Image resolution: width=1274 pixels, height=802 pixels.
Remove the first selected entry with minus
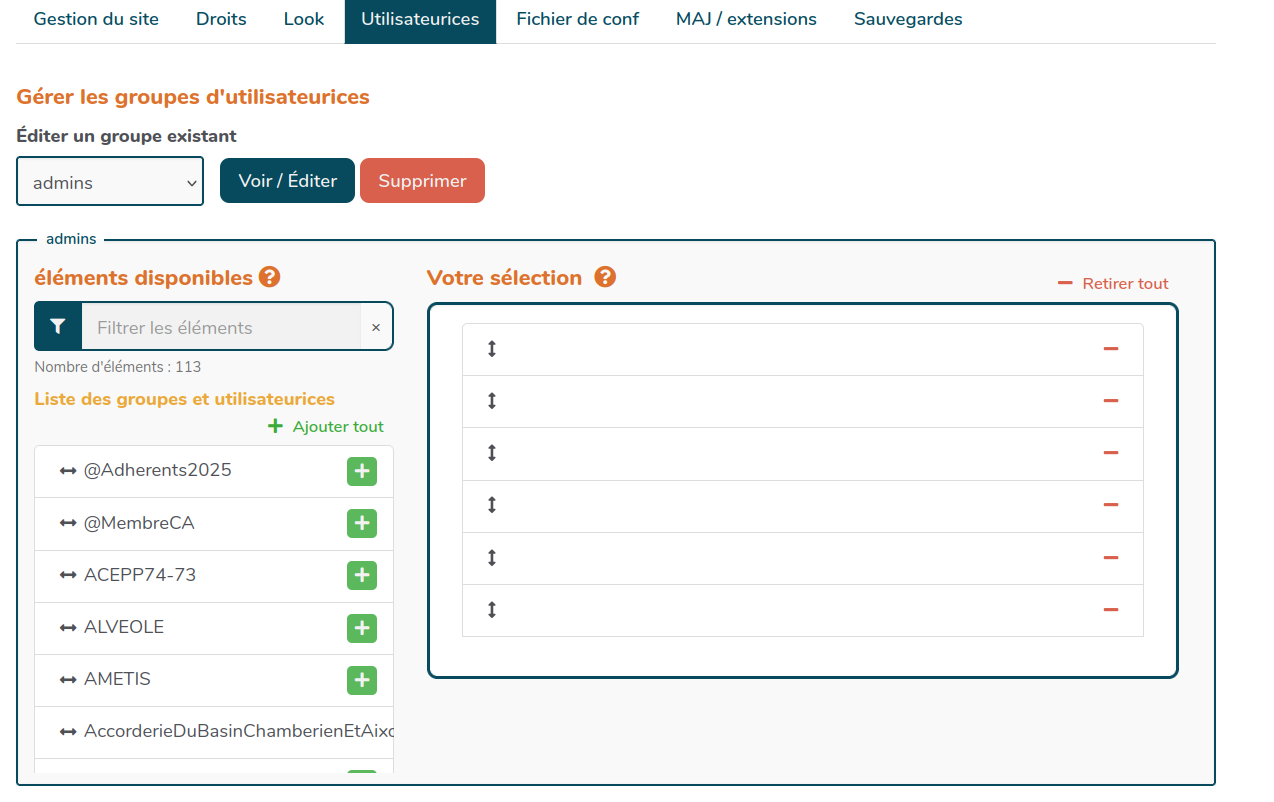(1110, 349)
